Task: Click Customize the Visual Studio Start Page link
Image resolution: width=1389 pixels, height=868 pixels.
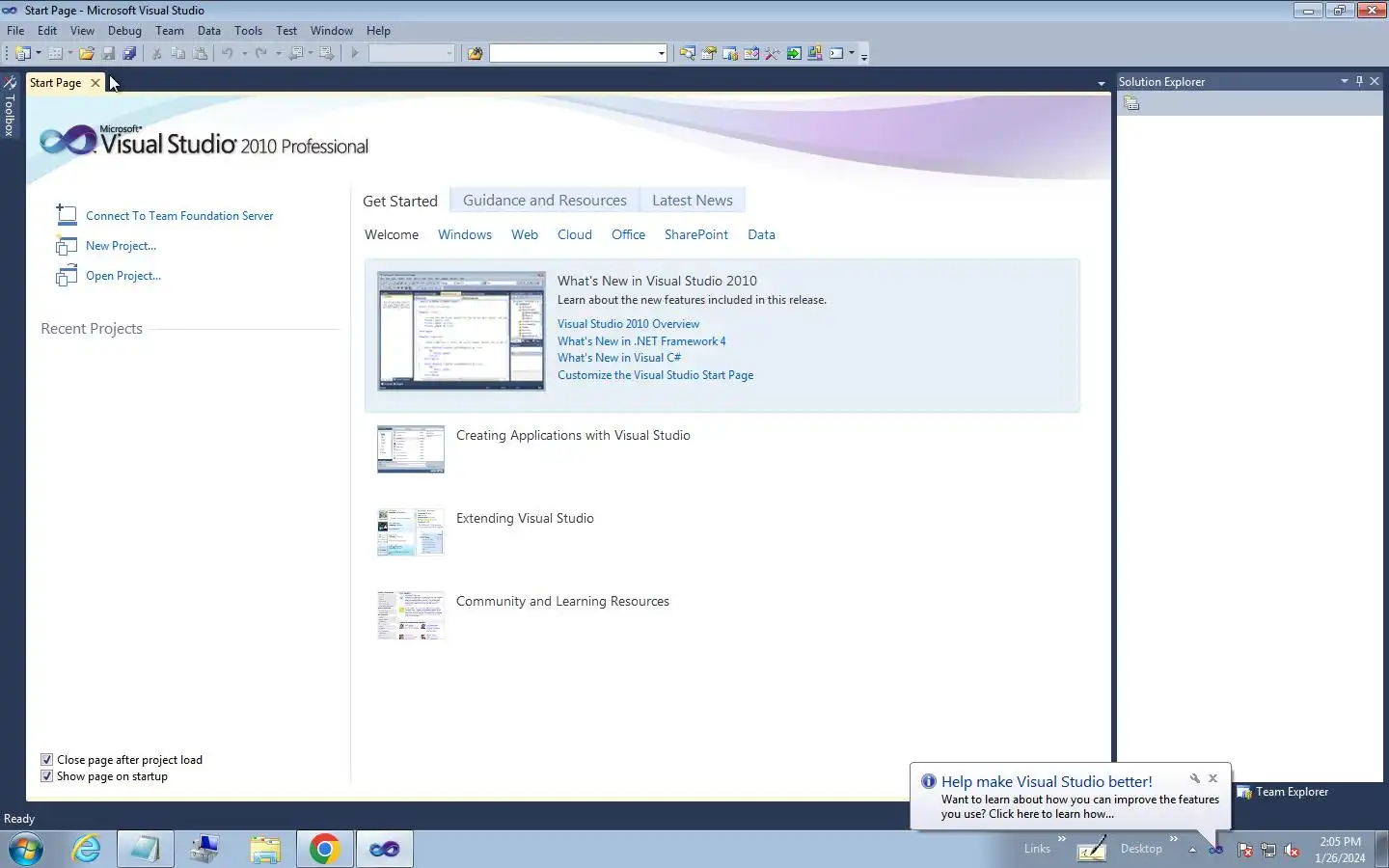Action: pyautogui.click(x=655, y=375)
